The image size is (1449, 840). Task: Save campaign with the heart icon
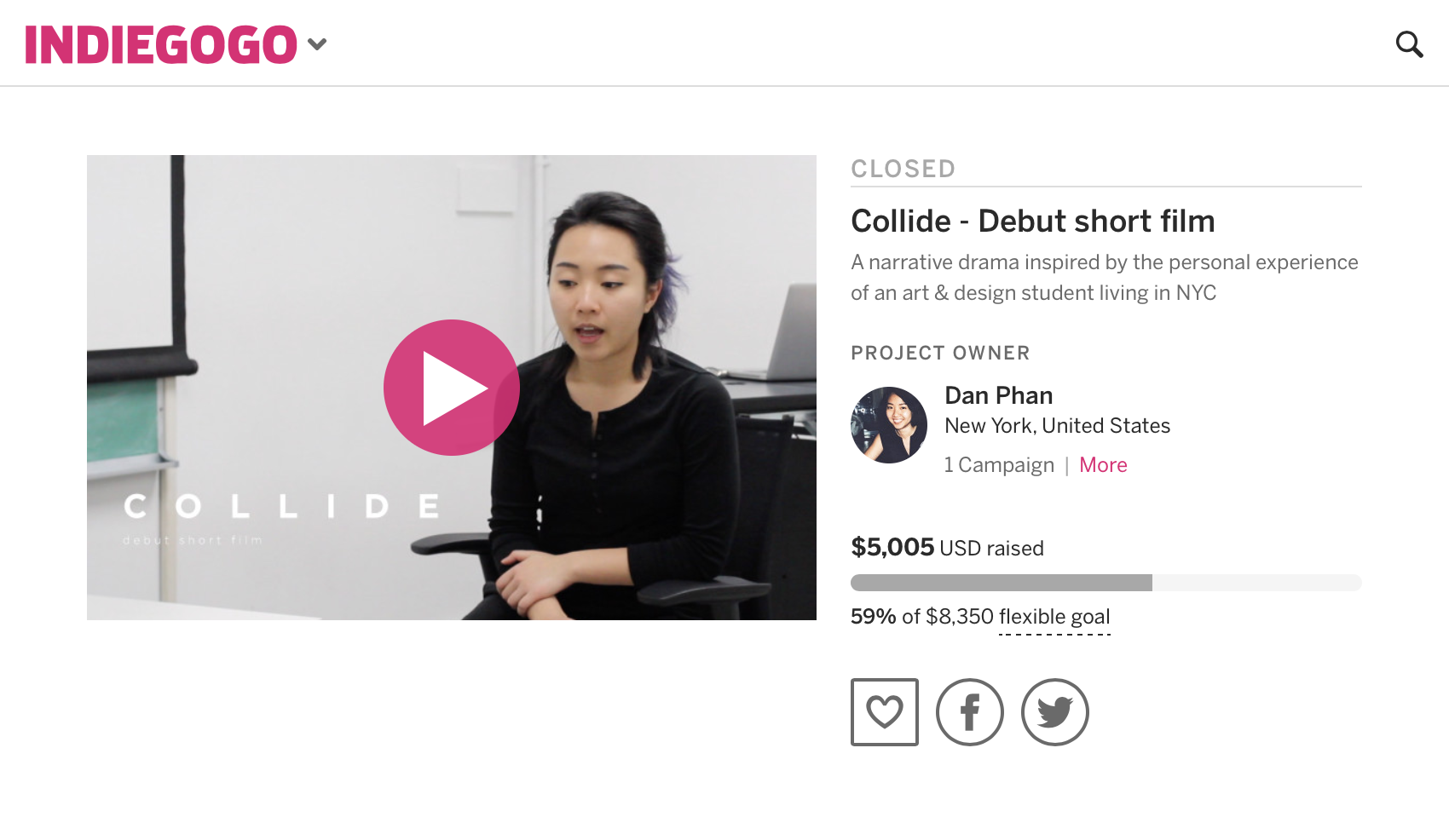885,712
